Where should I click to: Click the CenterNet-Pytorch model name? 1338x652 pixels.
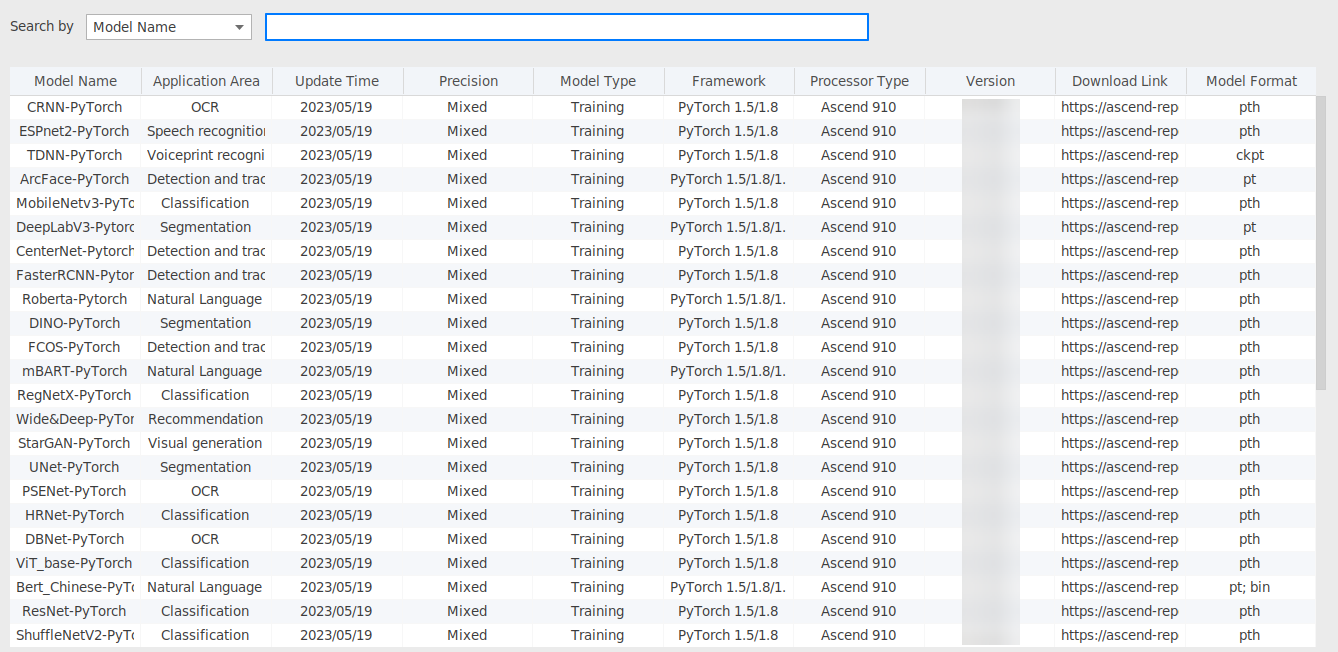pos(75,251)
